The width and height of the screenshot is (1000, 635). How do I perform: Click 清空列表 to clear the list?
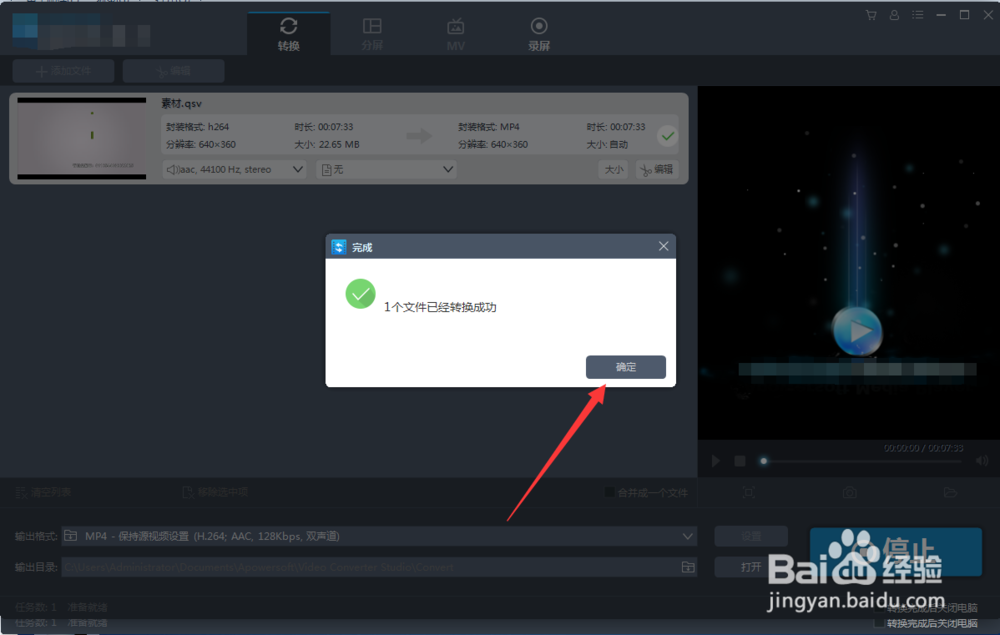coord(43,492)
